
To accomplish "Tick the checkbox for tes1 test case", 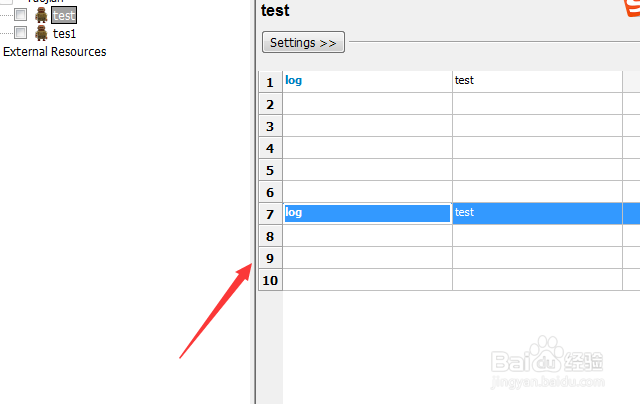I will pyautogui.click(x=20, y=33).
